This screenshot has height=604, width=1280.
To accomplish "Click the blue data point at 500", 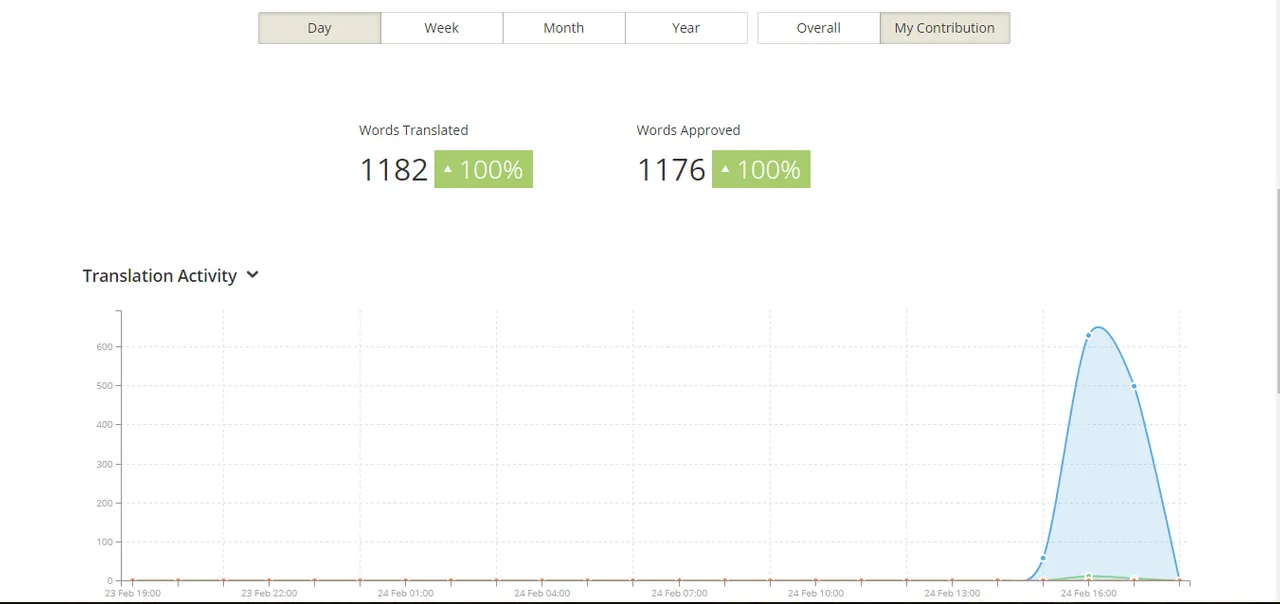I will point(1134,386).
